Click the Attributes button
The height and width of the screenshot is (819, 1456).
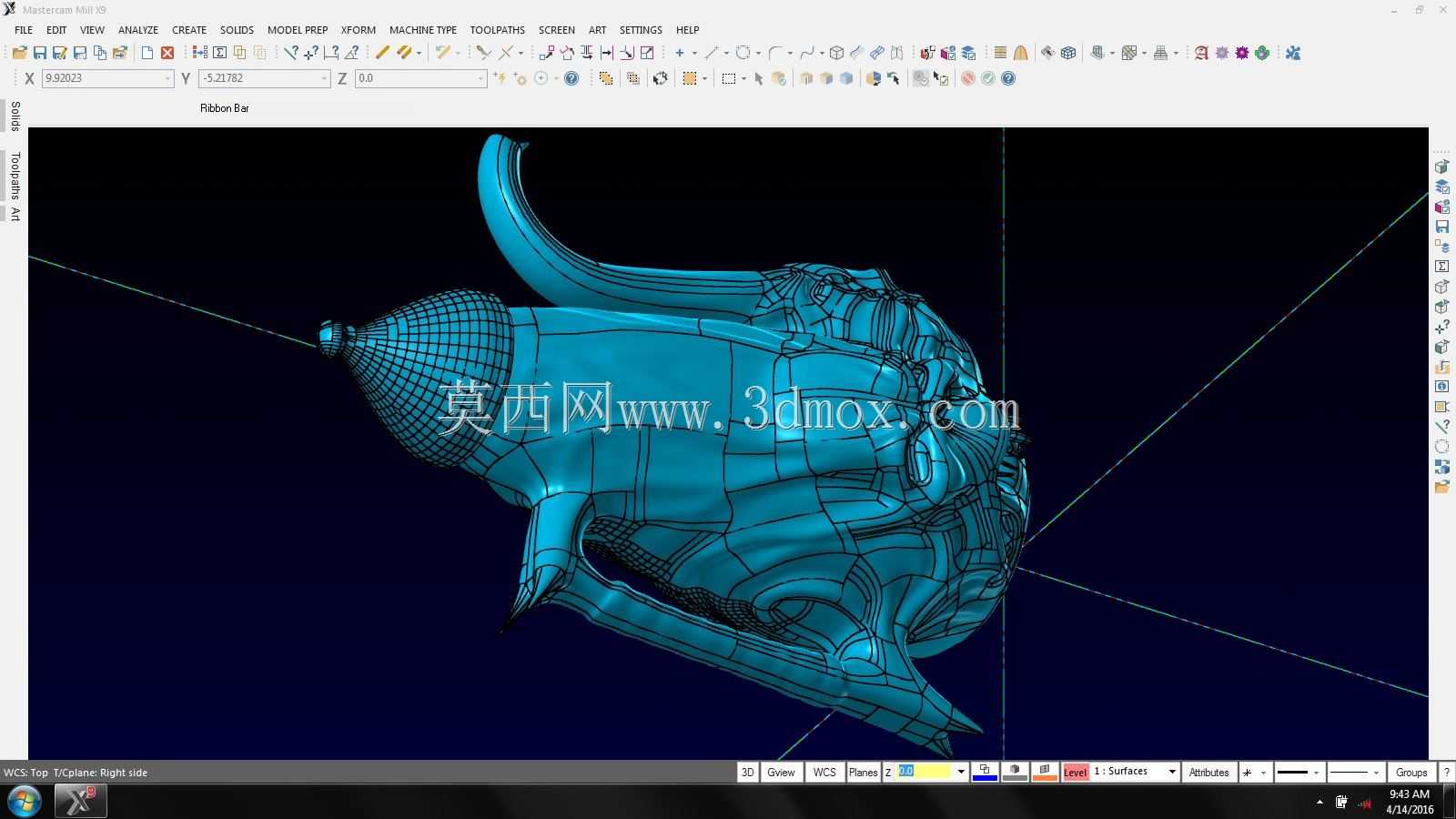point(1208,772)
